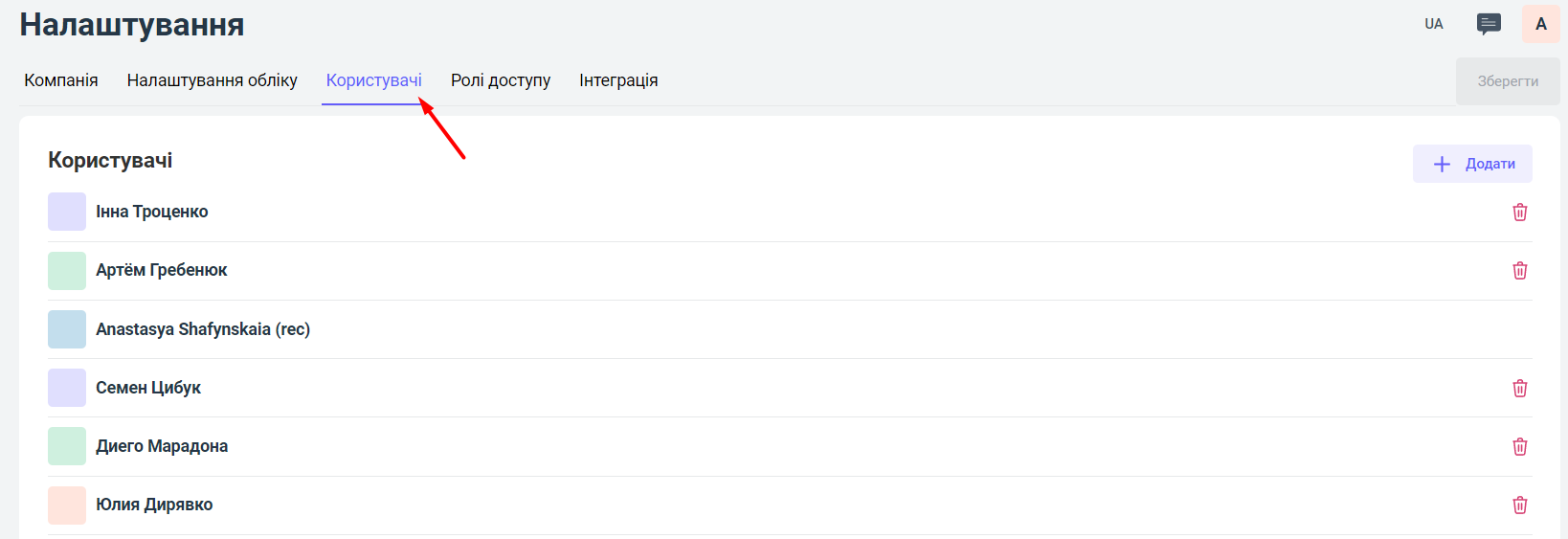Select Юлия Дирявко's pink avatar thumbnail
Screen dimensions: 1568x539
pyautogui.click(x=67, y=505)
